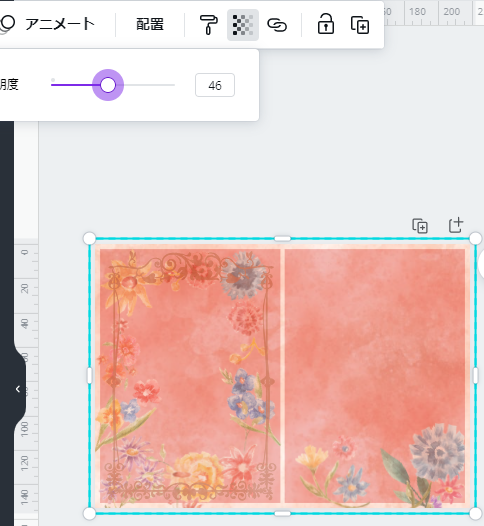
Task: Click the duplicate page icon above canvas
Action: click(x=420, y=226)
